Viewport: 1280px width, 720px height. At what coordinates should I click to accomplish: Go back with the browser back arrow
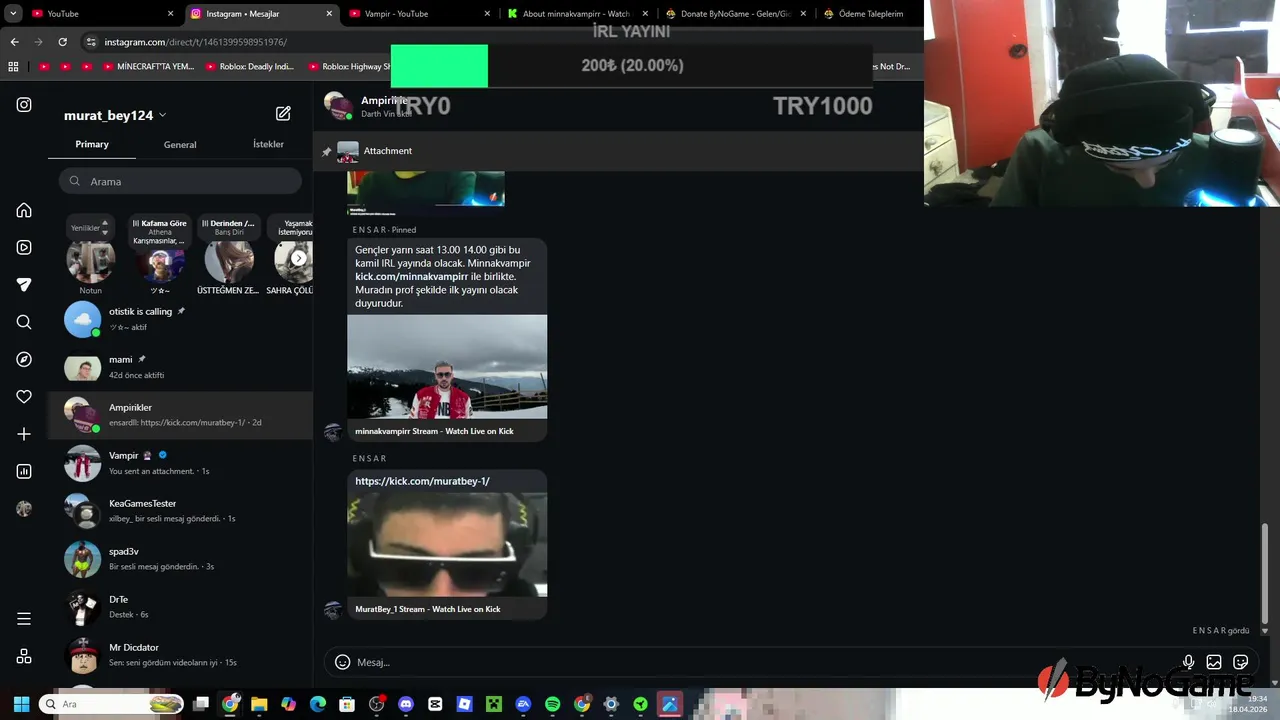tap(14, 42)
